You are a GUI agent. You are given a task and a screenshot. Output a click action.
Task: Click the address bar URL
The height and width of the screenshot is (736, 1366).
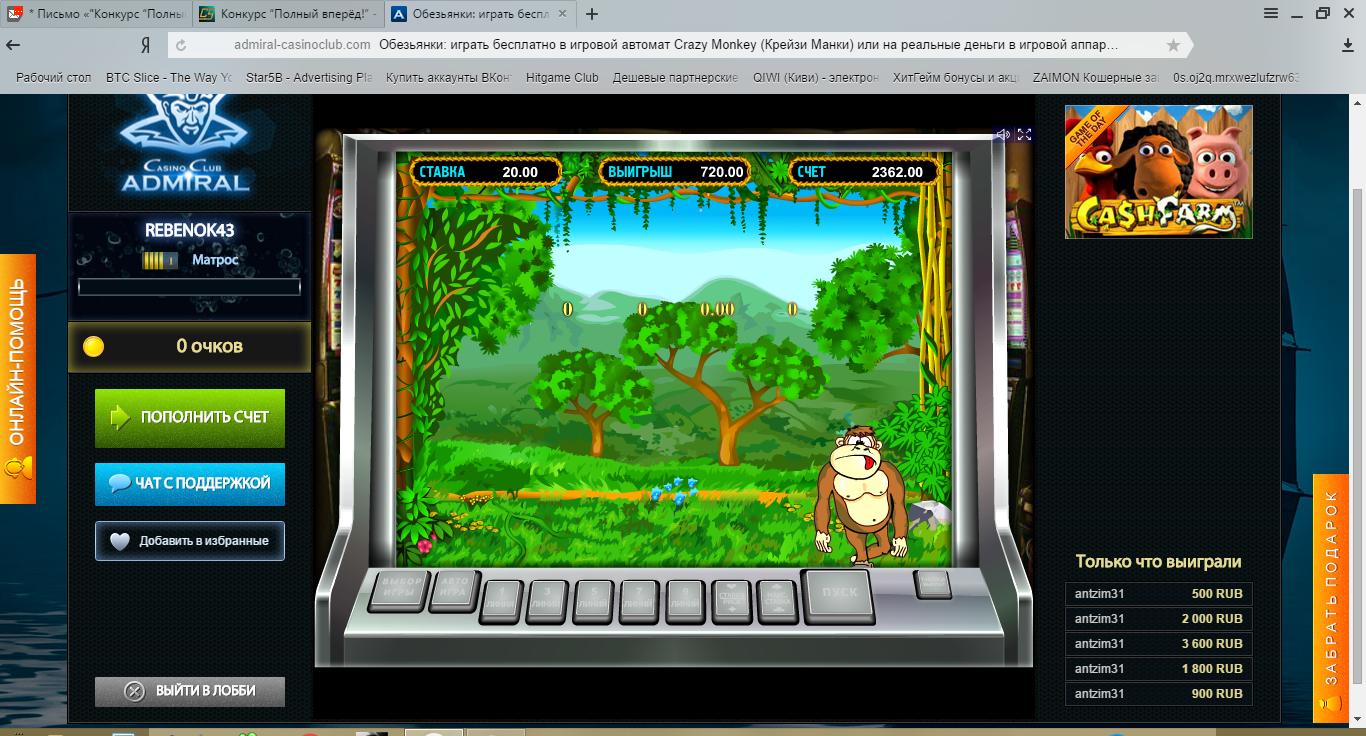301,45
